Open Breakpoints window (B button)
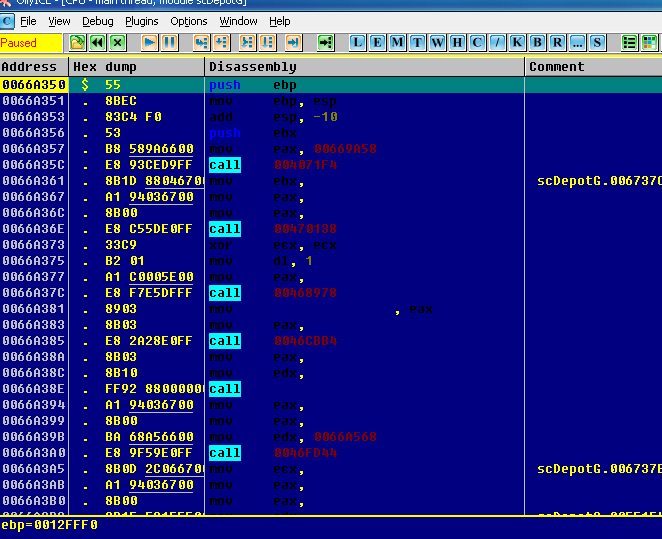The image size is (662, 539). [537, 43]
